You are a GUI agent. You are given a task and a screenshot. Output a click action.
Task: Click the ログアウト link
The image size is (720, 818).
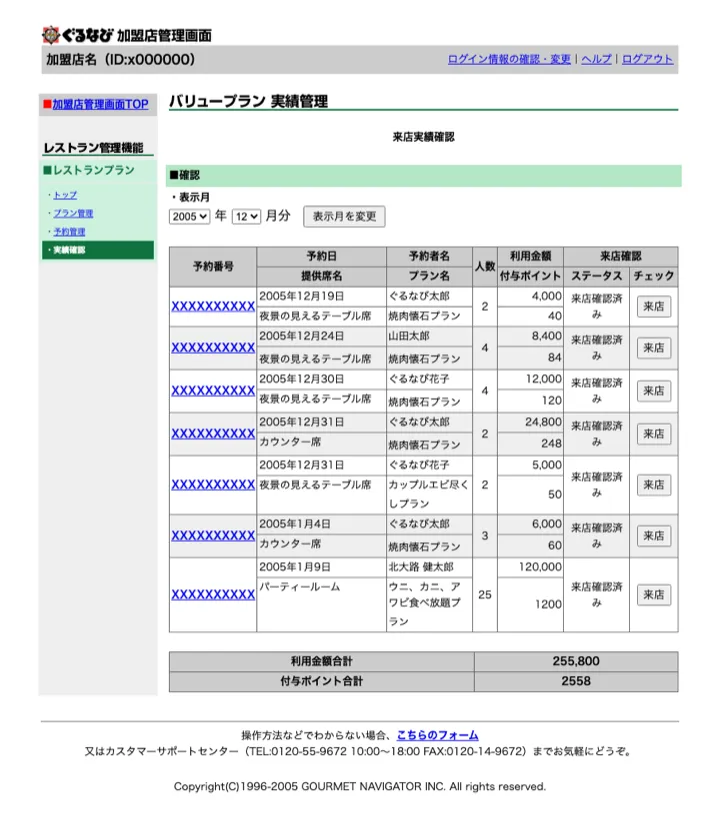tap(647, 59)
